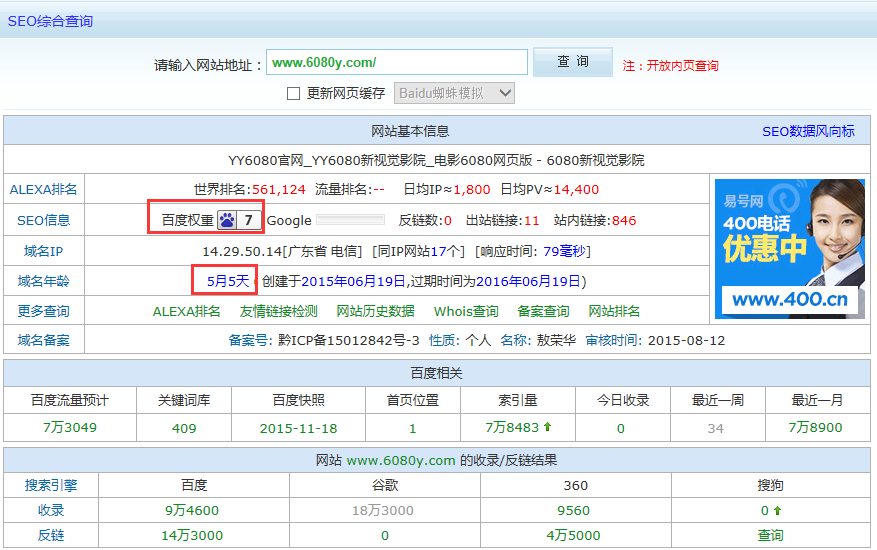Viewport: 877px width, 550px height.
Task: Click the keyword library value 409
Action: coord(184,429)
